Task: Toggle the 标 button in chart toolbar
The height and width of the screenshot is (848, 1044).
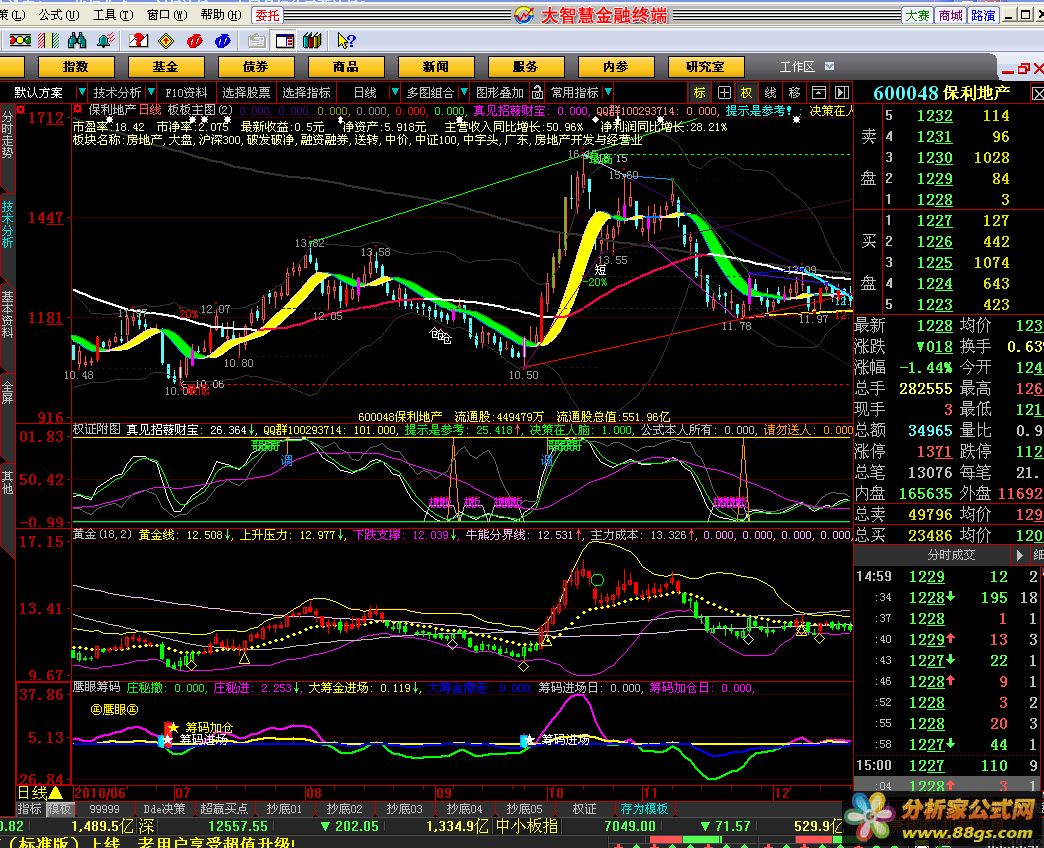Action: tap(699, 93)
